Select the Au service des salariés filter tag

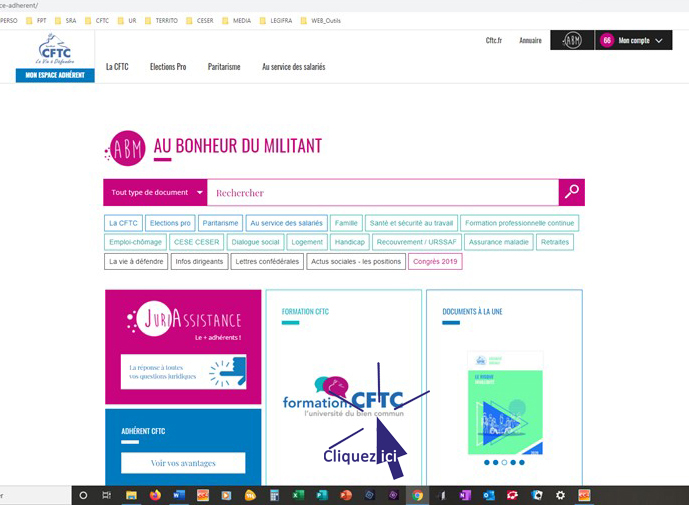[286, 223]
